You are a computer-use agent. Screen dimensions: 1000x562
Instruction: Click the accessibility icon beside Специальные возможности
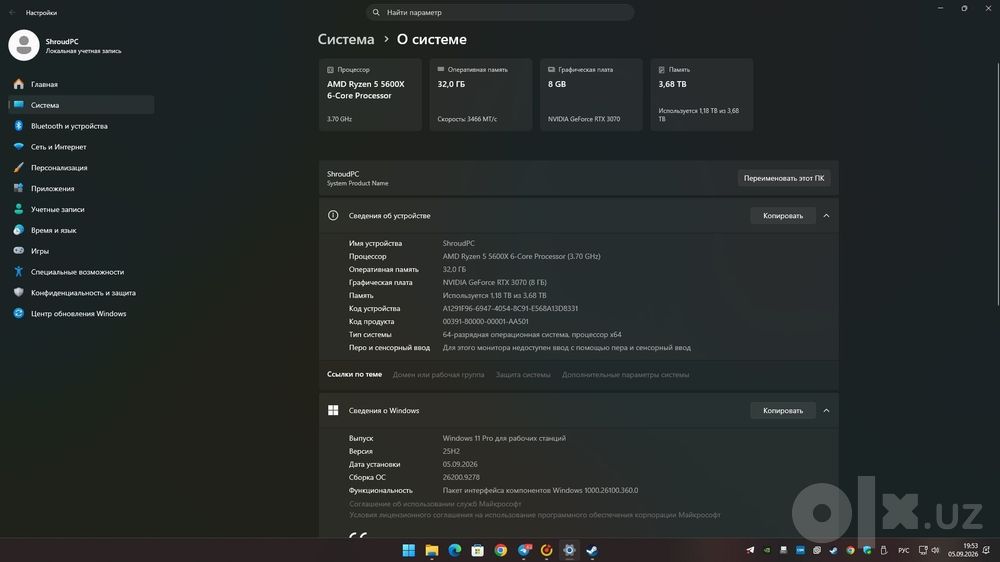(18, 272)
